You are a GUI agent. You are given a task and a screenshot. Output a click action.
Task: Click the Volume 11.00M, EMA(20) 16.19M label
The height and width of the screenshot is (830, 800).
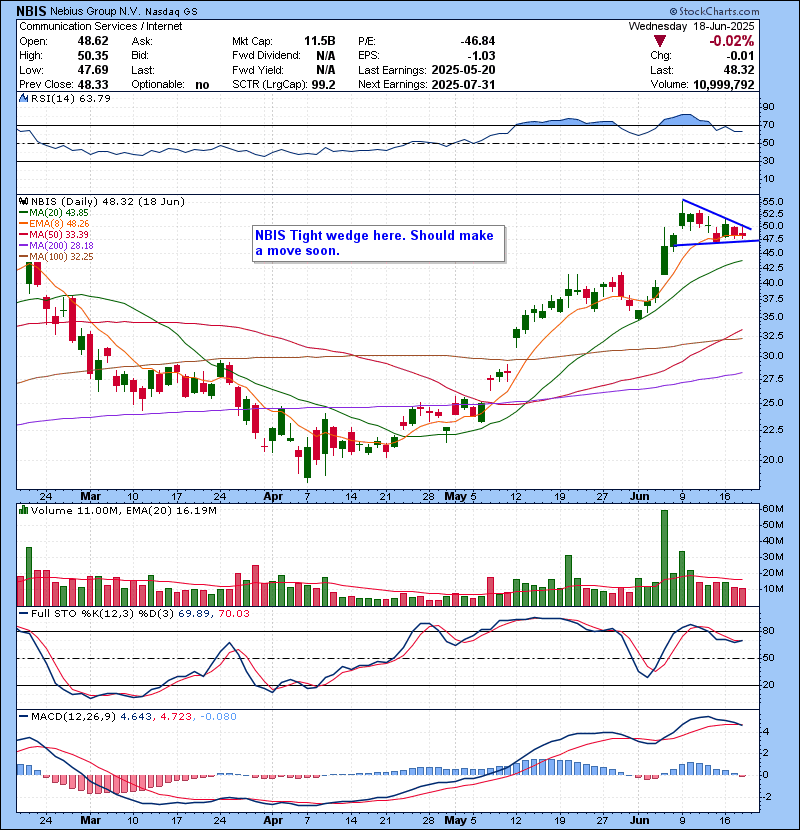(123, 511)
